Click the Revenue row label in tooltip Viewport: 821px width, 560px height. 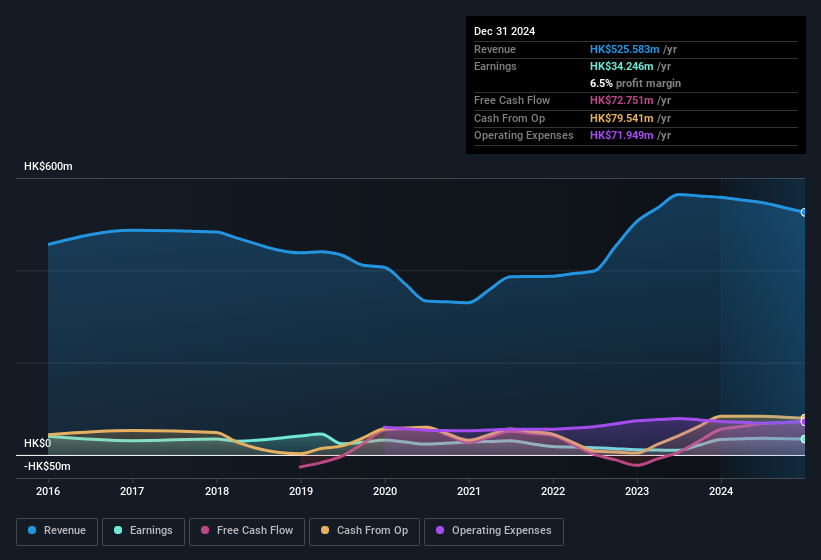pyautogui.click(x=495, y=49)
